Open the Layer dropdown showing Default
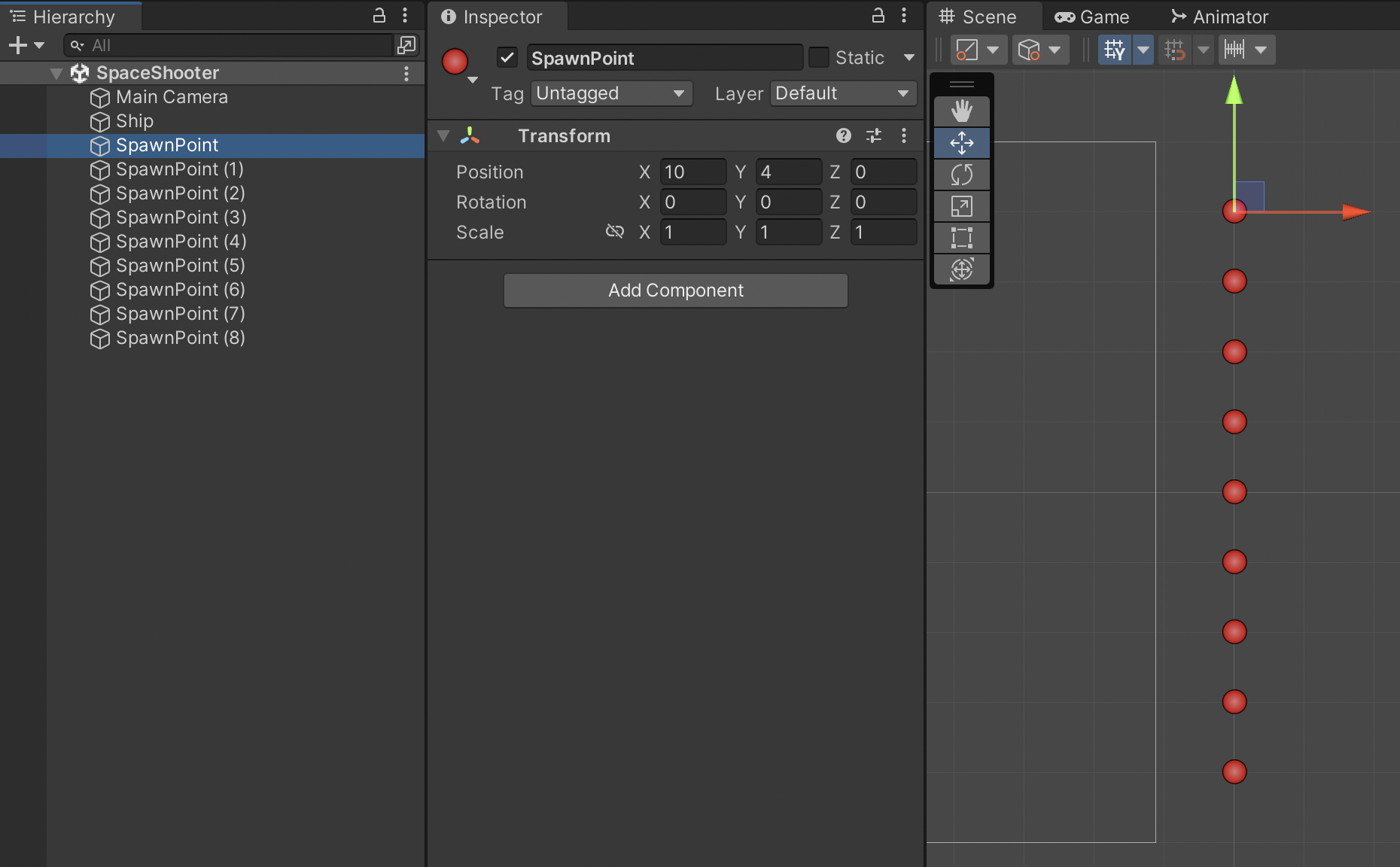The height and width of the screenshot is (867, 1400). pos(842,93)
